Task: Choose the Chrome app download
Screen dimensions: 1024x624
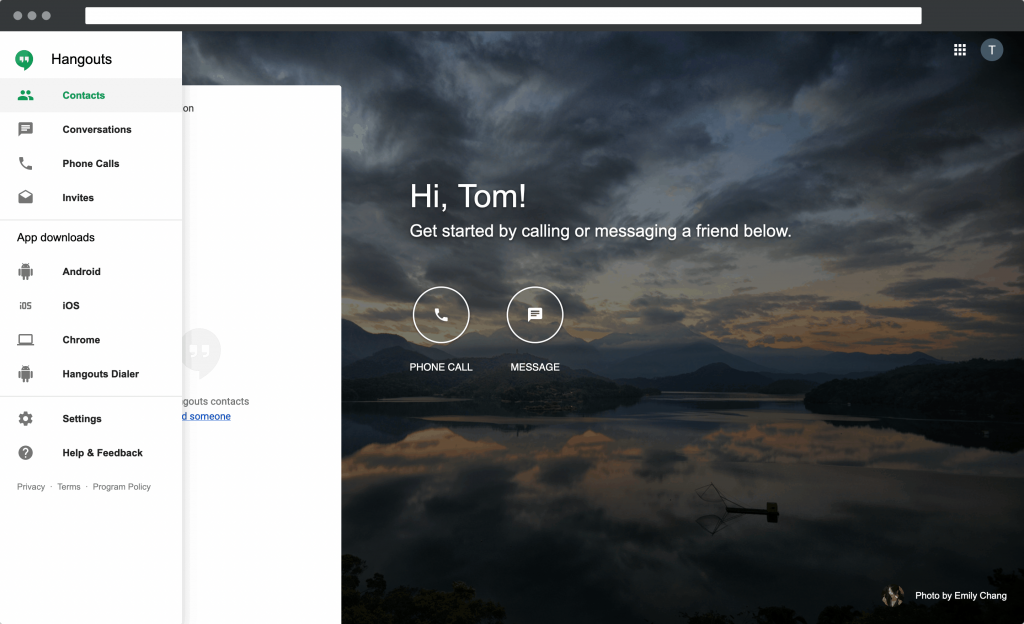Action: (x=91, y=339)
